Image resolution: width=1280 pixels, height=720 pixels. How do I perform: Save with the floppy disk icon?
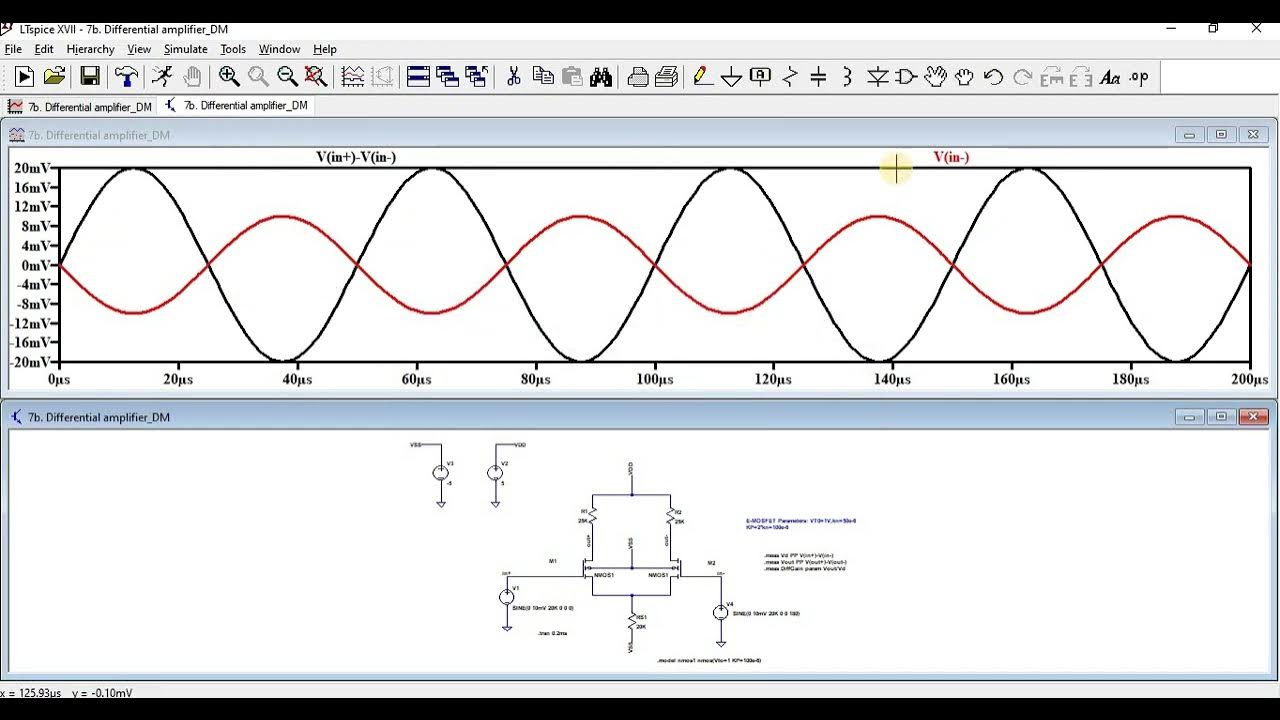coord(90,76)
